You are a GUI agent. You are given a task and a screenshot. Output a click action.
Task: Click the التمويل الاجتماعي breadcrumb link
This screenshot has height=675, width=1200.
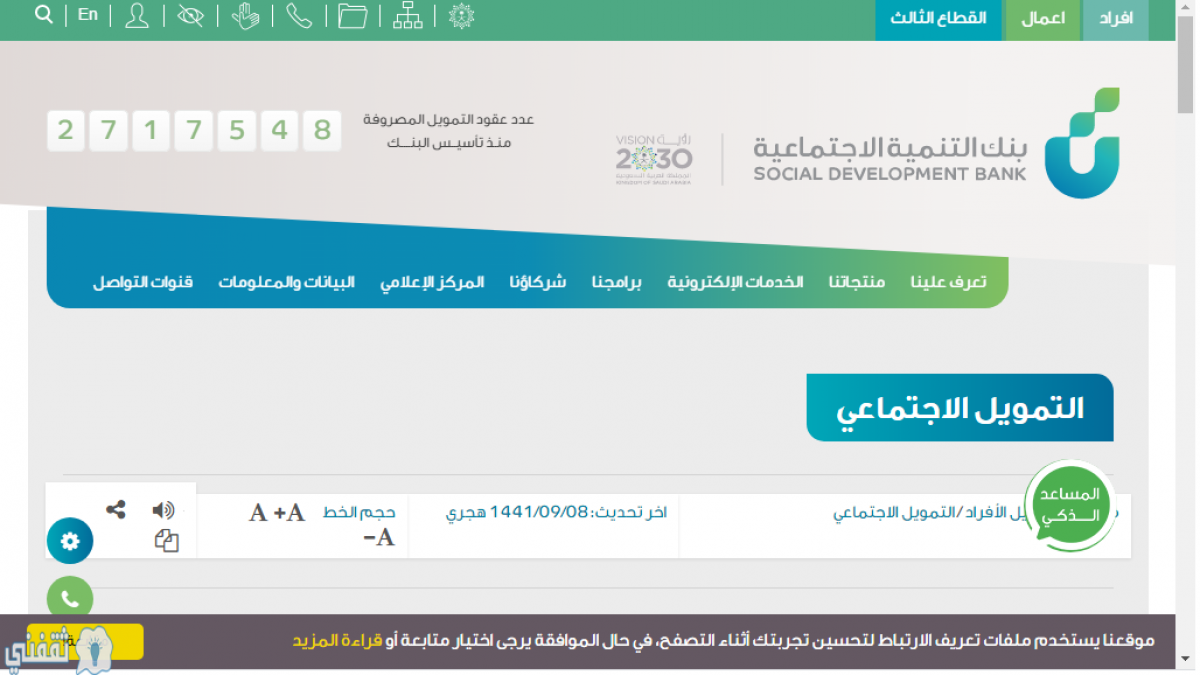[x=892, y=513]
